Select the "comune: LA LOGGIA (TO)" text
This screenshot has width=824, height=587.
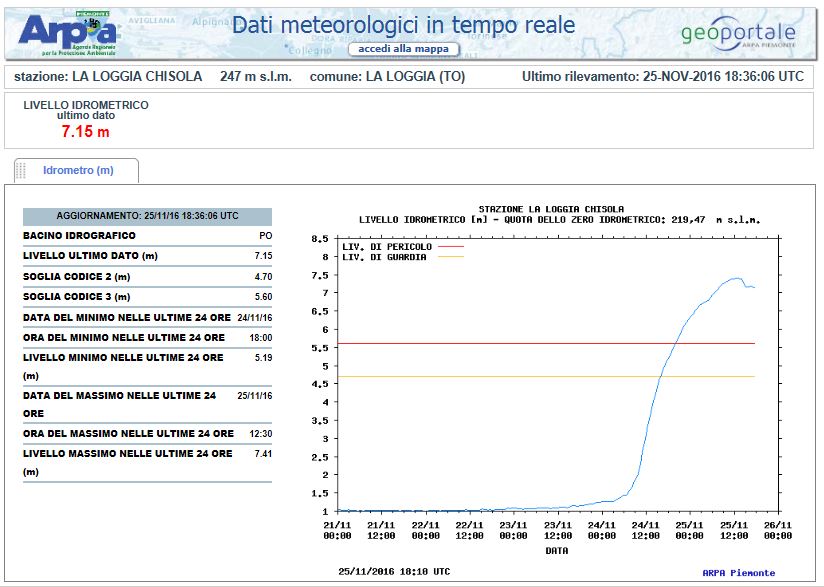click(387, 77)
